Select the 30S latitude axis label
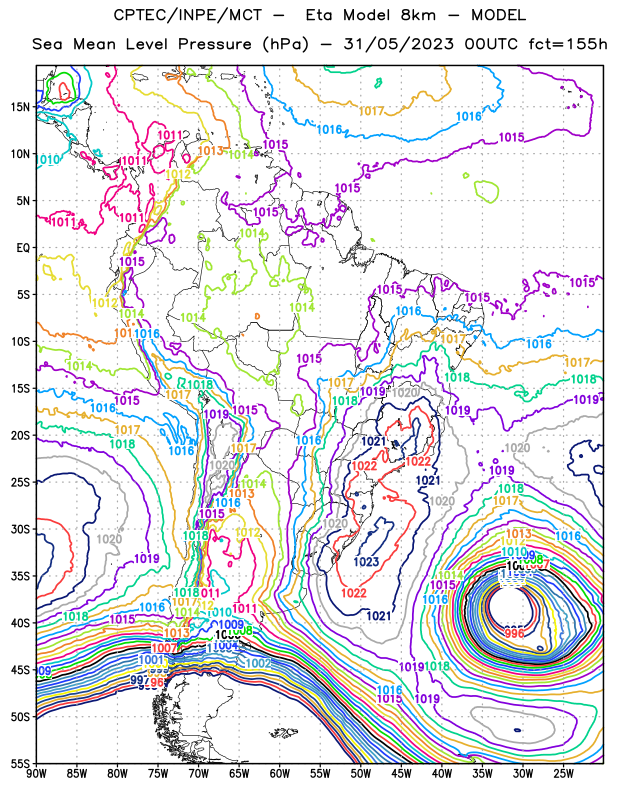 click(20, 529)
